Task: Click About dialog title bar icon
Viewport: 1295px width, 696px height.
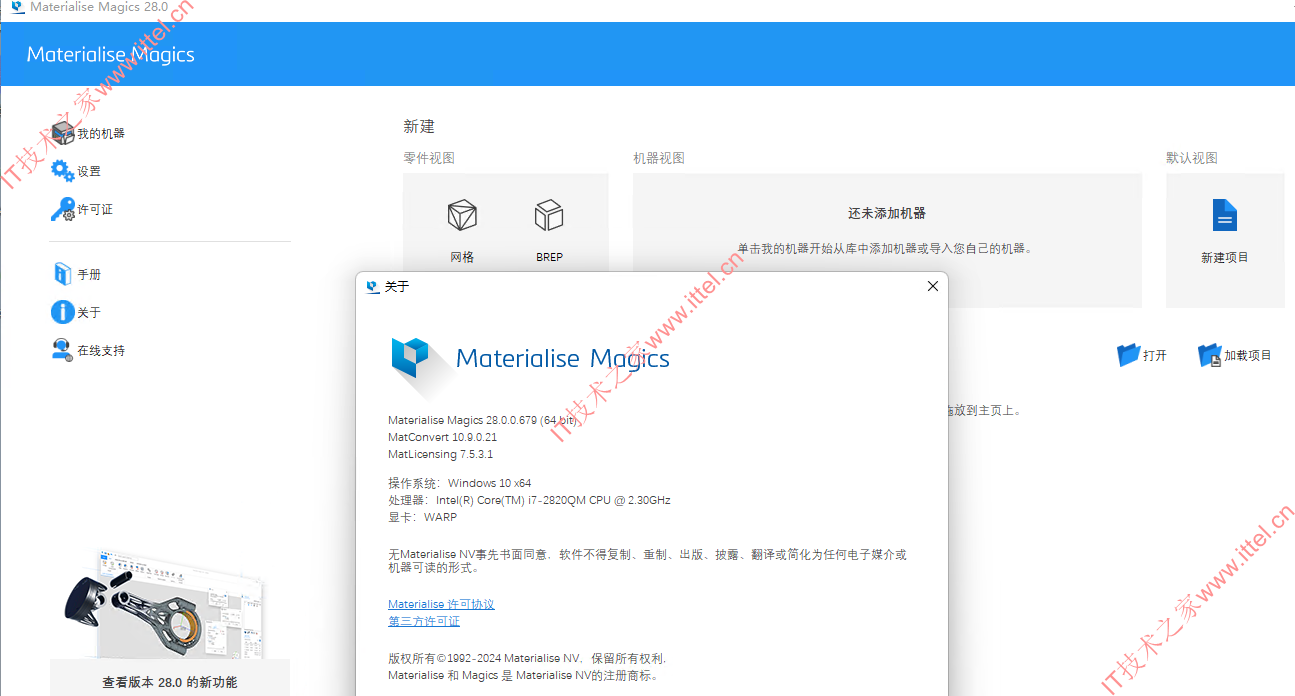Action: pyautogui.click(x=373, y=287)
